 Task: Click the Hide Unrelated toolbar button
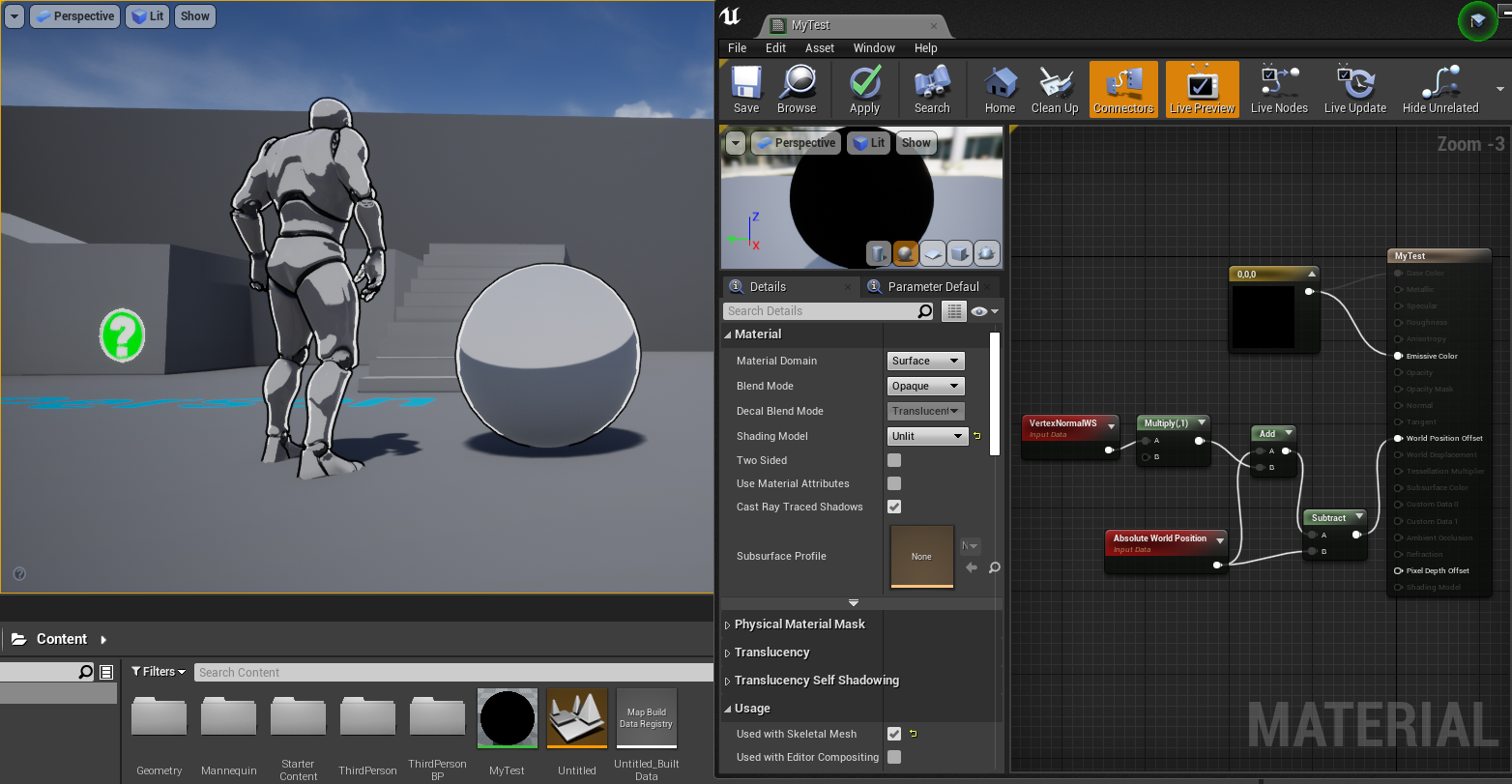pyautogui.click(x=1439, y=89)
